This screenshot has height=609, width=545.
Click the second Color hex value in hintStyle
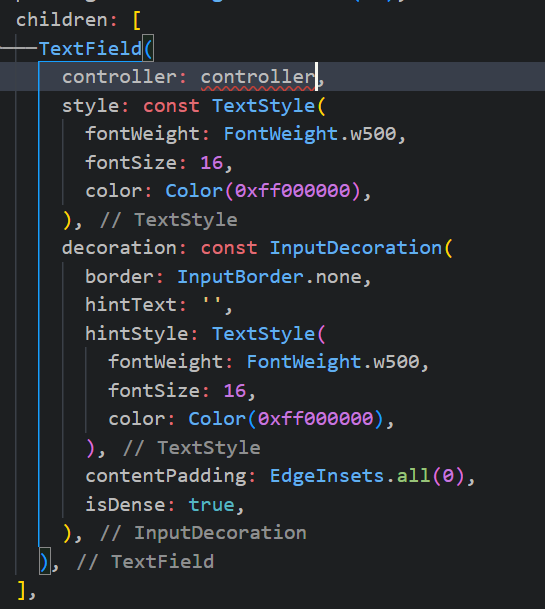point(316,419)
